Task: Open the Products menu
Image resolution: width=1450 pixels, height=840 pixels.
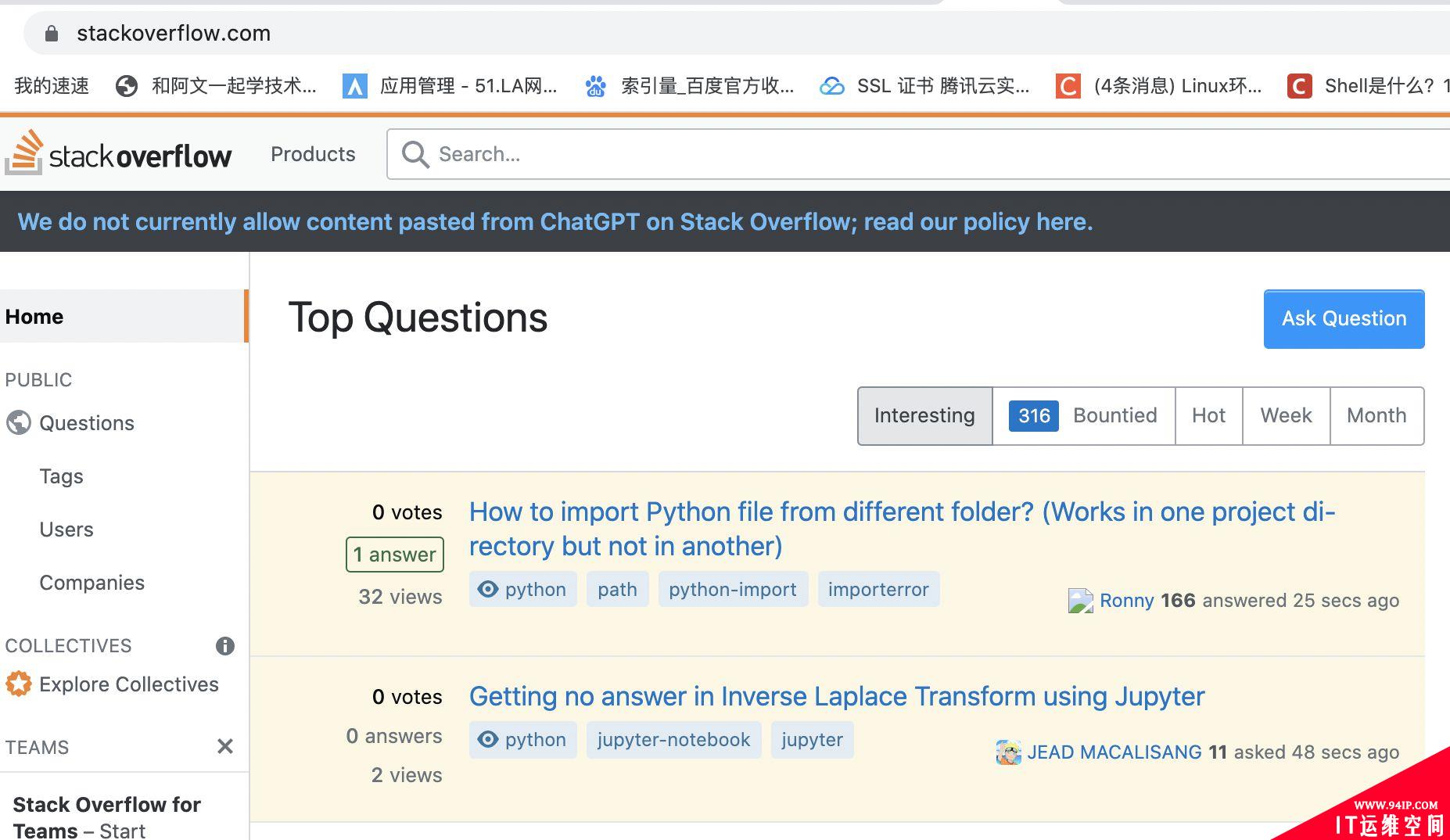Action: click(x=313, y=155)
